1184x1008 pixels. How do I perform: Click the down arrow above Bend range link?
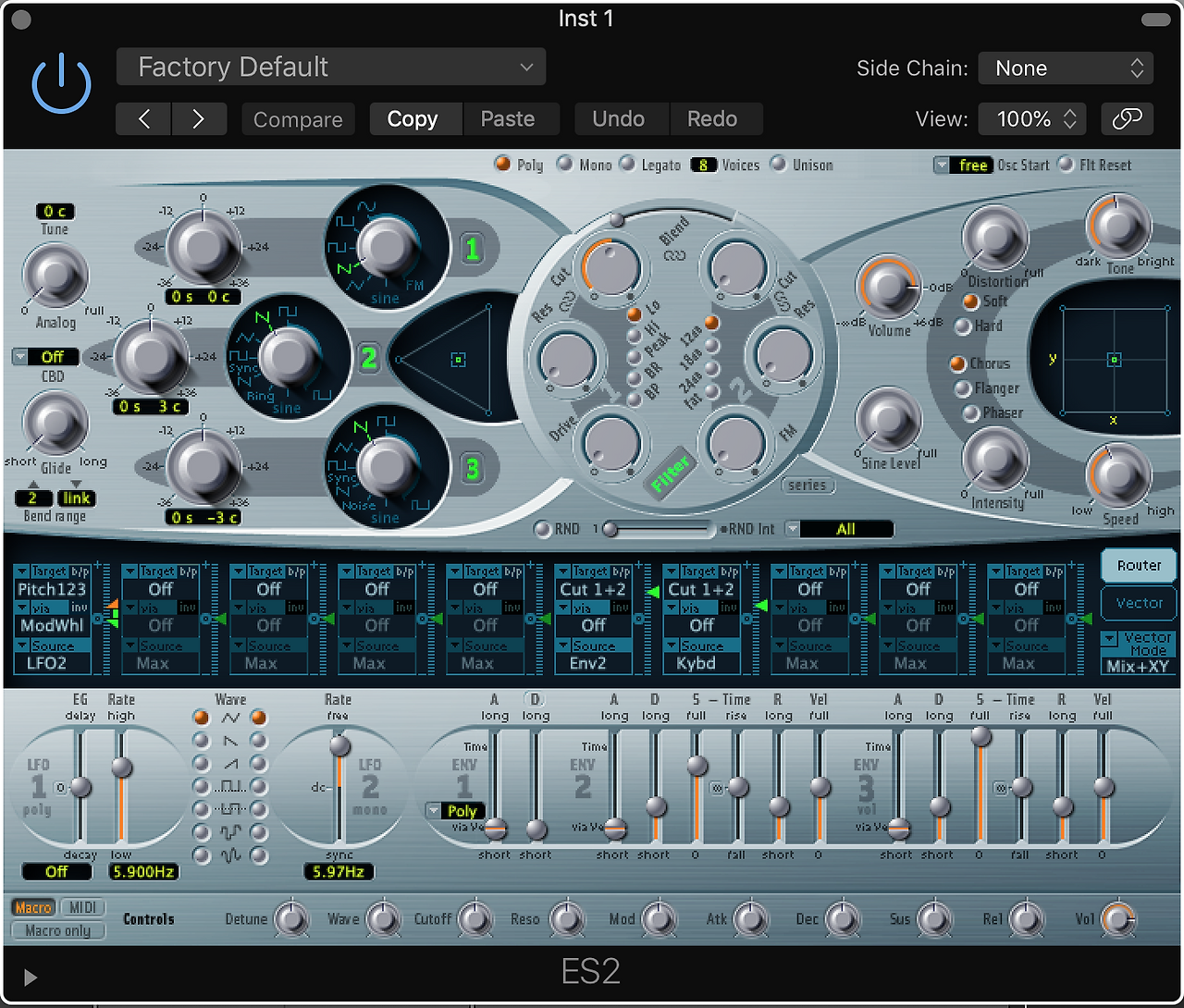pos(76,484)
